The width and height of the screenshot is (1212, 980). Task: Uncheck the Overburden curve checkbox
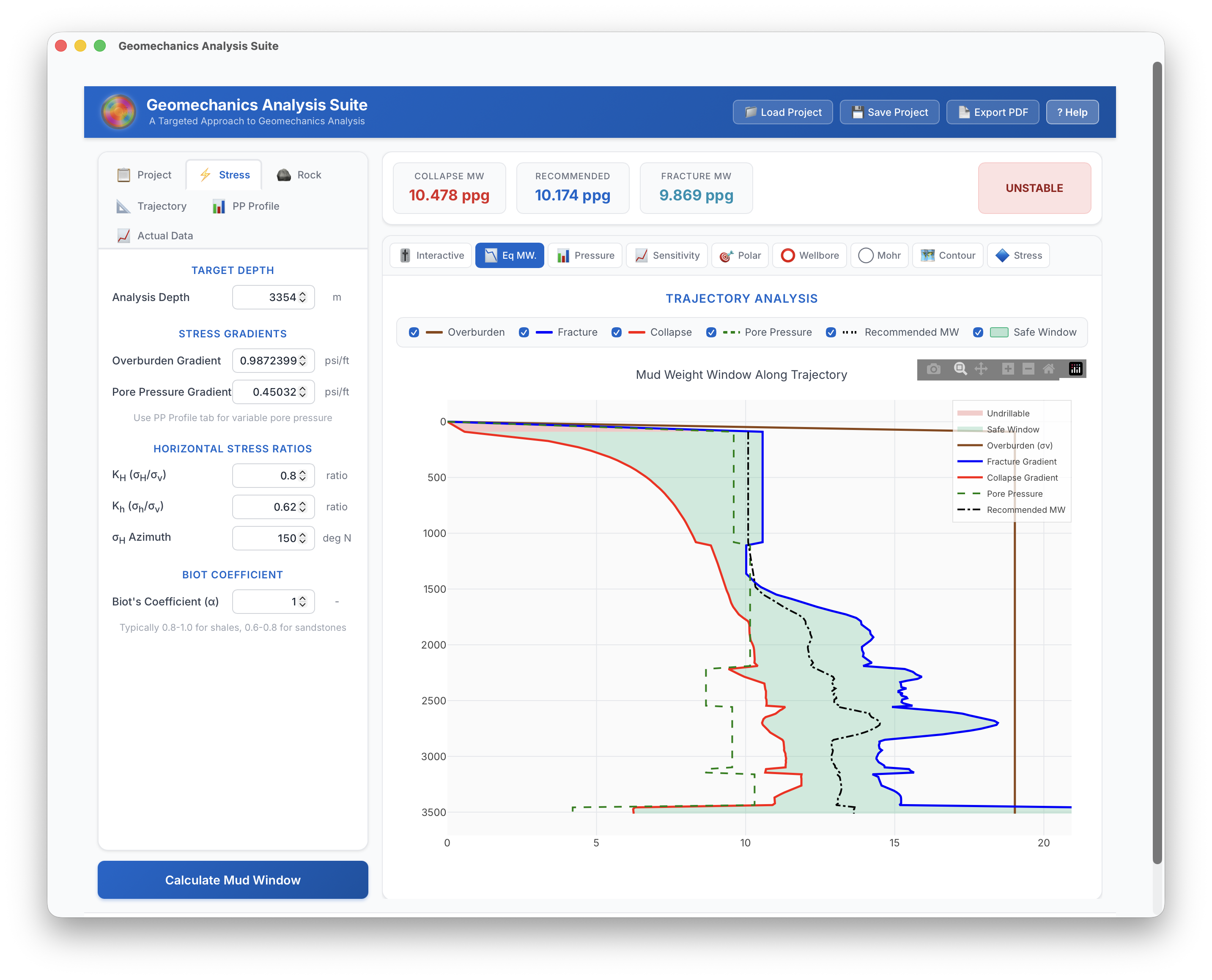coord(414,332)
